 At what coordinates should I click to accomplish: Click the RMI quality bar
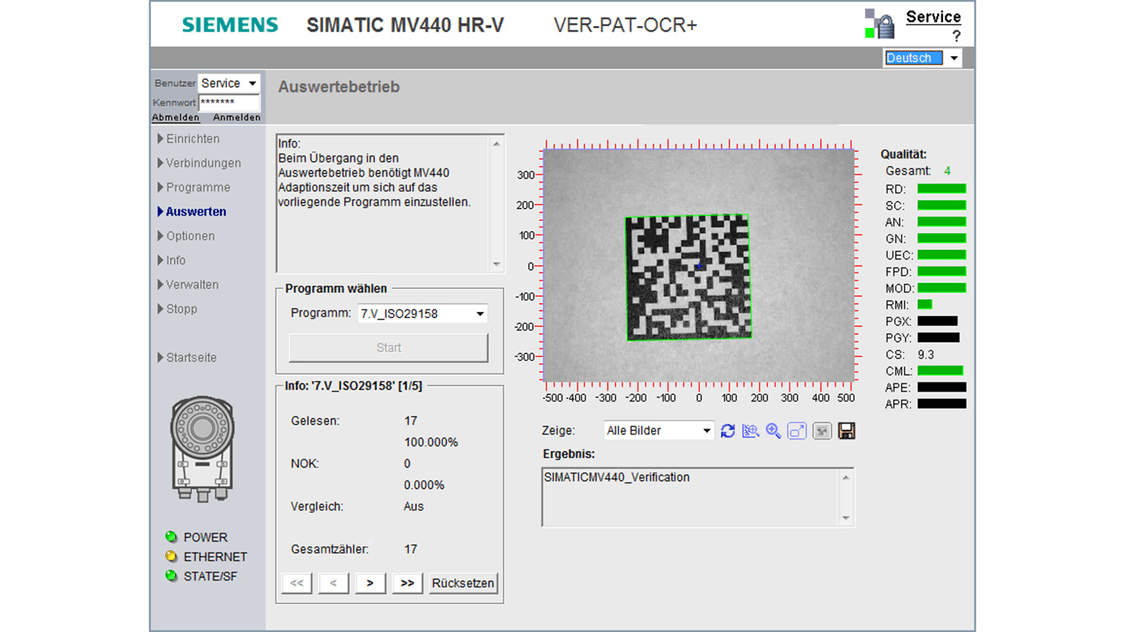coord(925,304)
